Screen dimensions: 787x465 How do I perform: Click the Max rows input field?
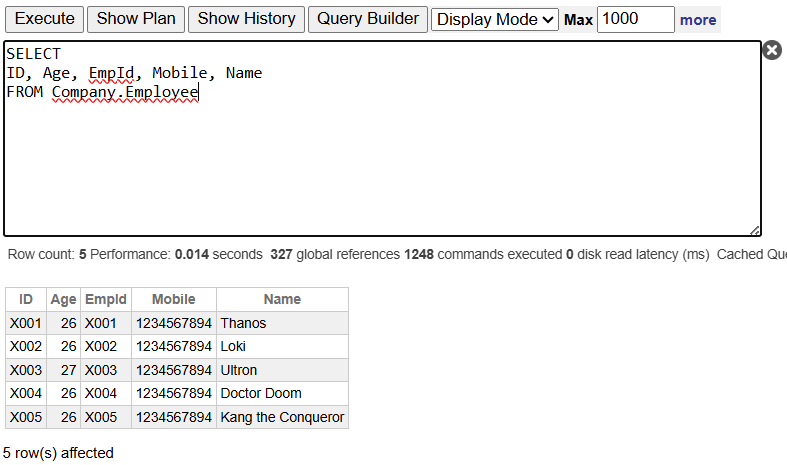(x=635, y=19)
